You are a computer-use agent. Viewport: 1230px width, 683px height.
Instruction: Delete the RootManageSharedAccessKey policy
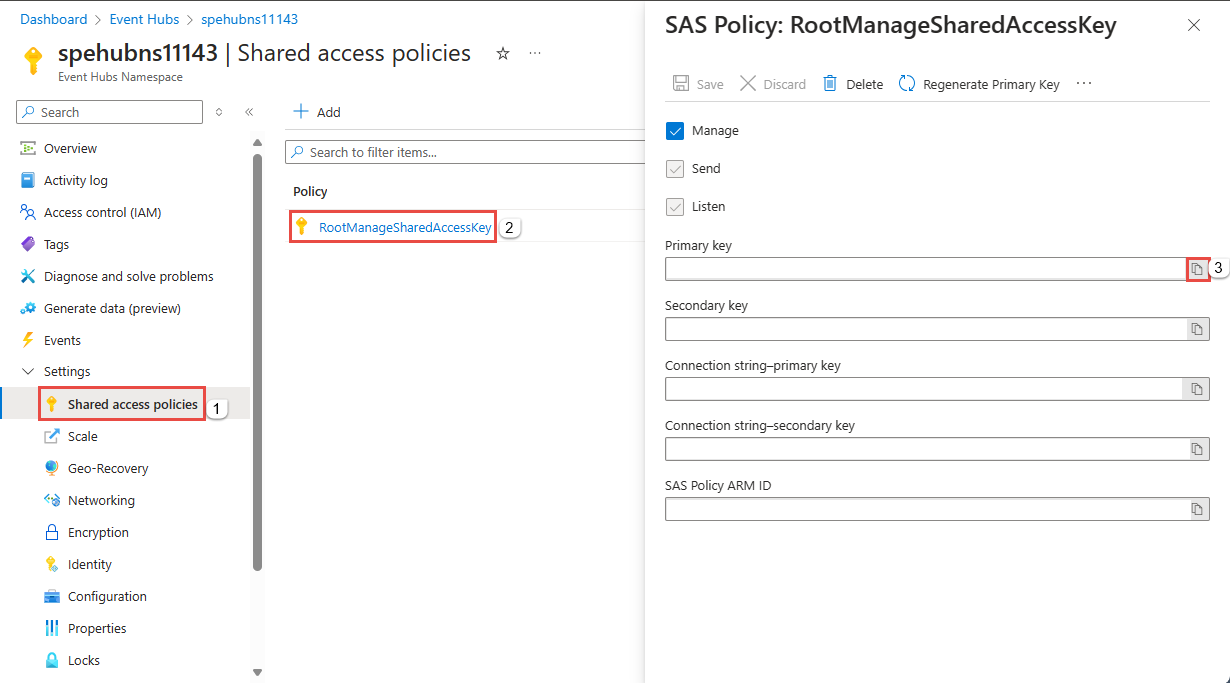[853, 84]
